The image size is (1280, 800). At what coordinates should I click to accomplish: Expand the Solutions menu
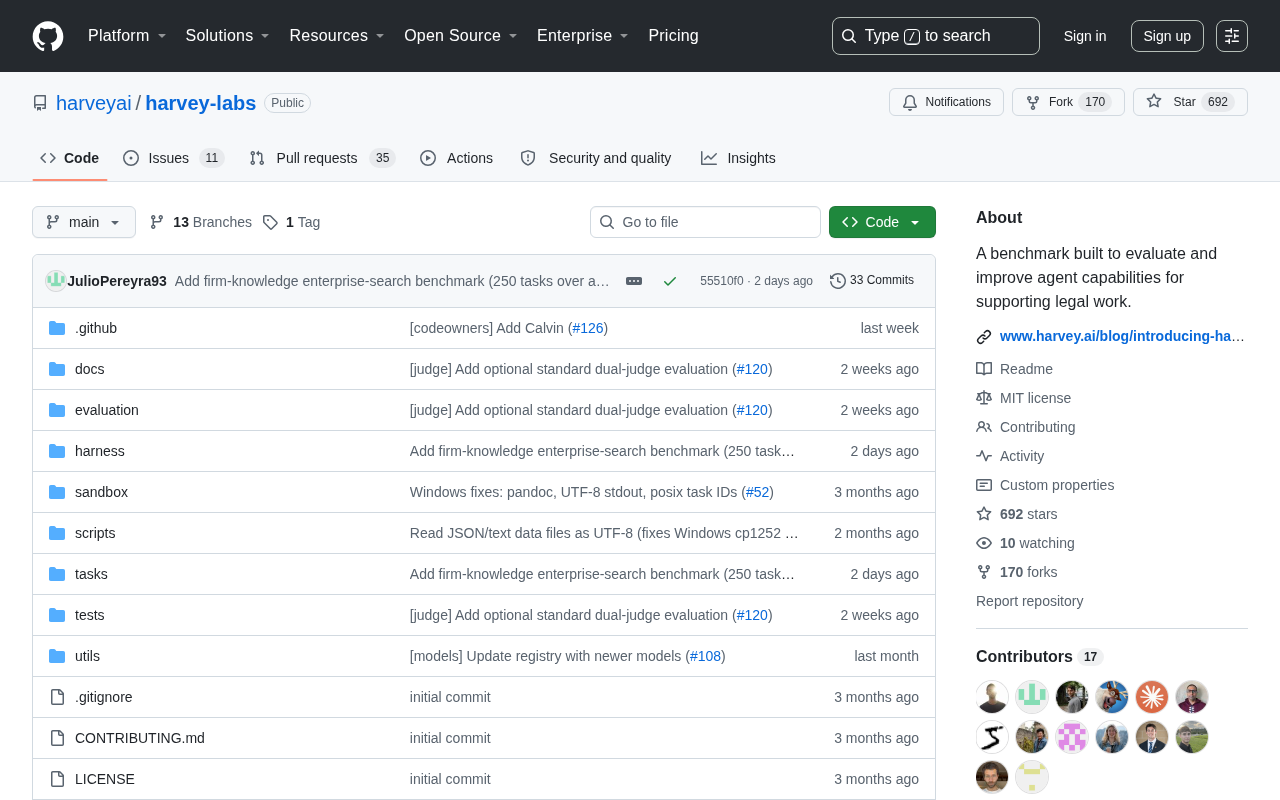(x=228, y=36)
